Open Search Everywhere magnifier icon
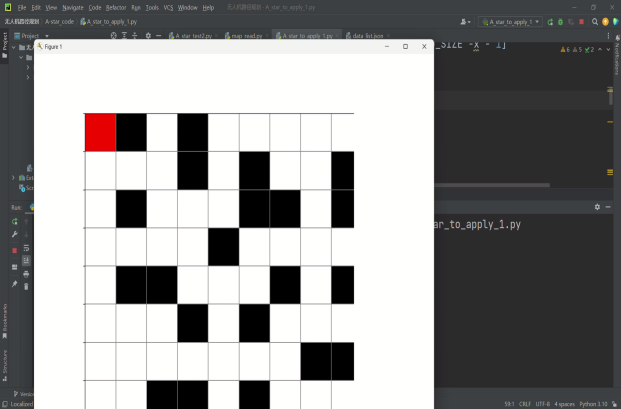 pyautogui.click(x=594, y=21)
